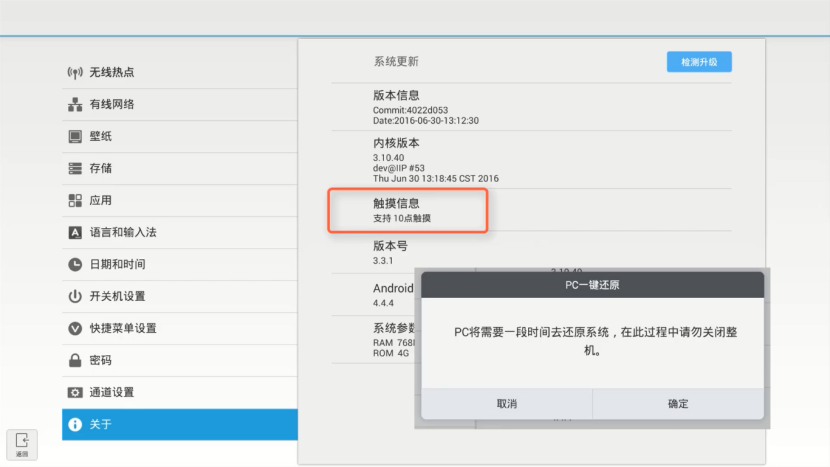This screenshot has height=467, width=830.
Task: Click the dev@IIP #53 line
Action: (x=399, y=168)
